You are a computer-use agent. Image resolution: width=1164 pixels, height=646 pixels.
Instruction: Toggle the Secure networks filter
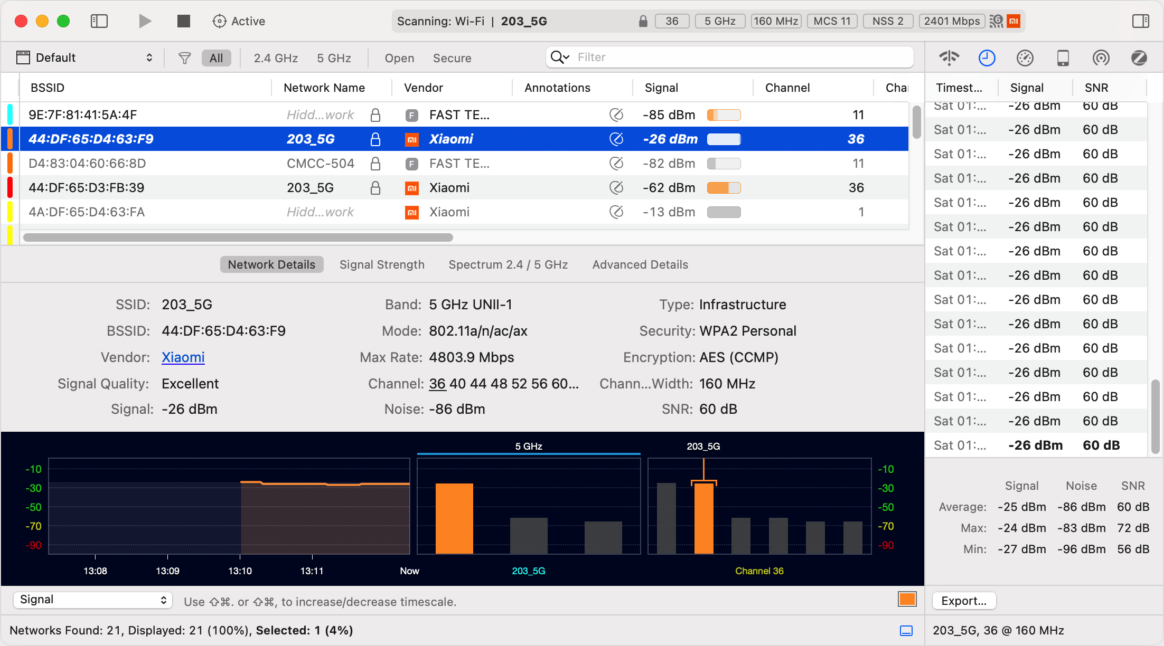point(452,58)
